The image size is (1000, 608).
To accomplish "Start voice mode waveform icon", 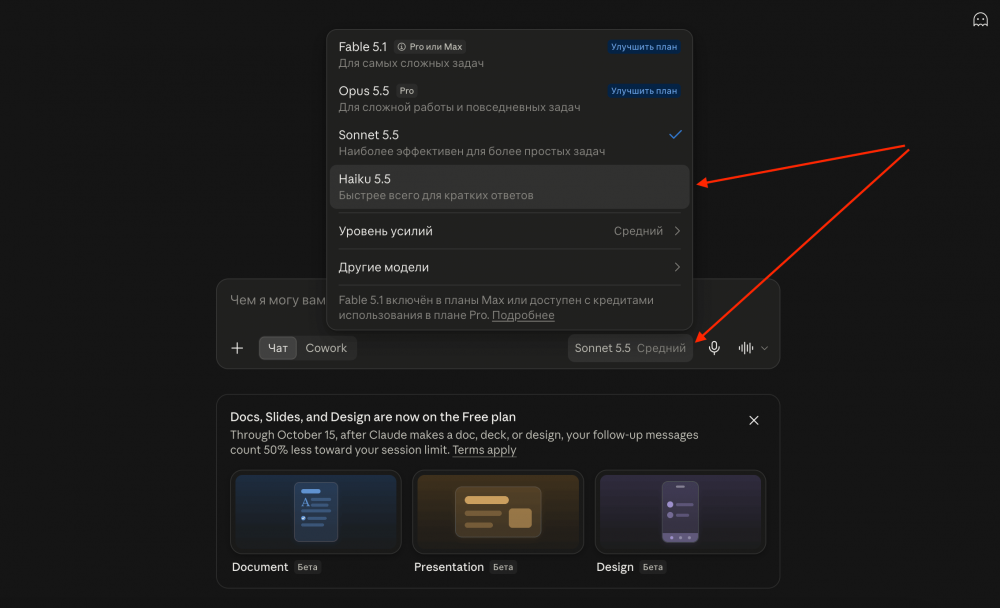I will 746,348.
